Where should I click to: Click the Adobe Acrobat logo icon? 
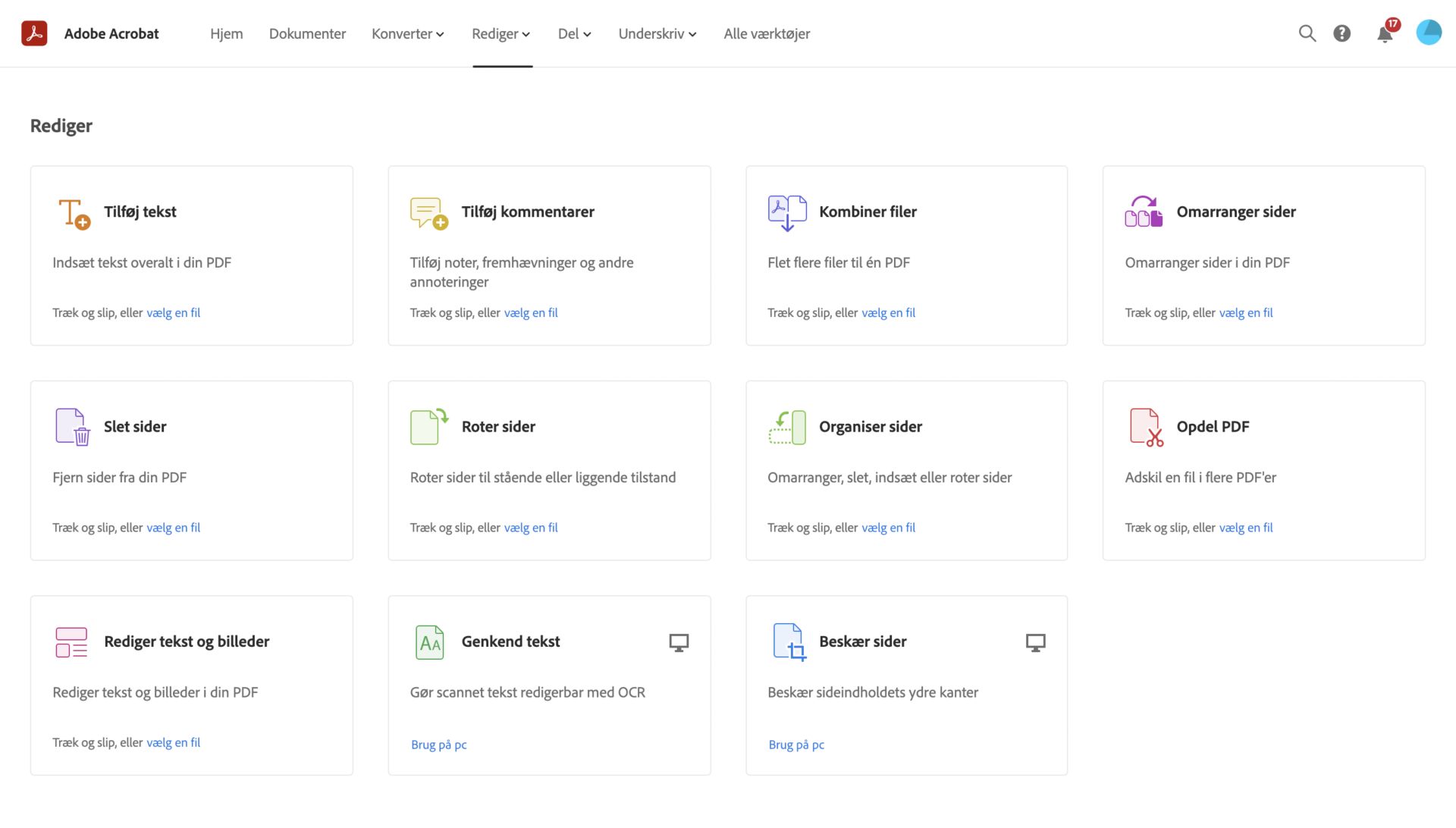(x=34, y=33)
